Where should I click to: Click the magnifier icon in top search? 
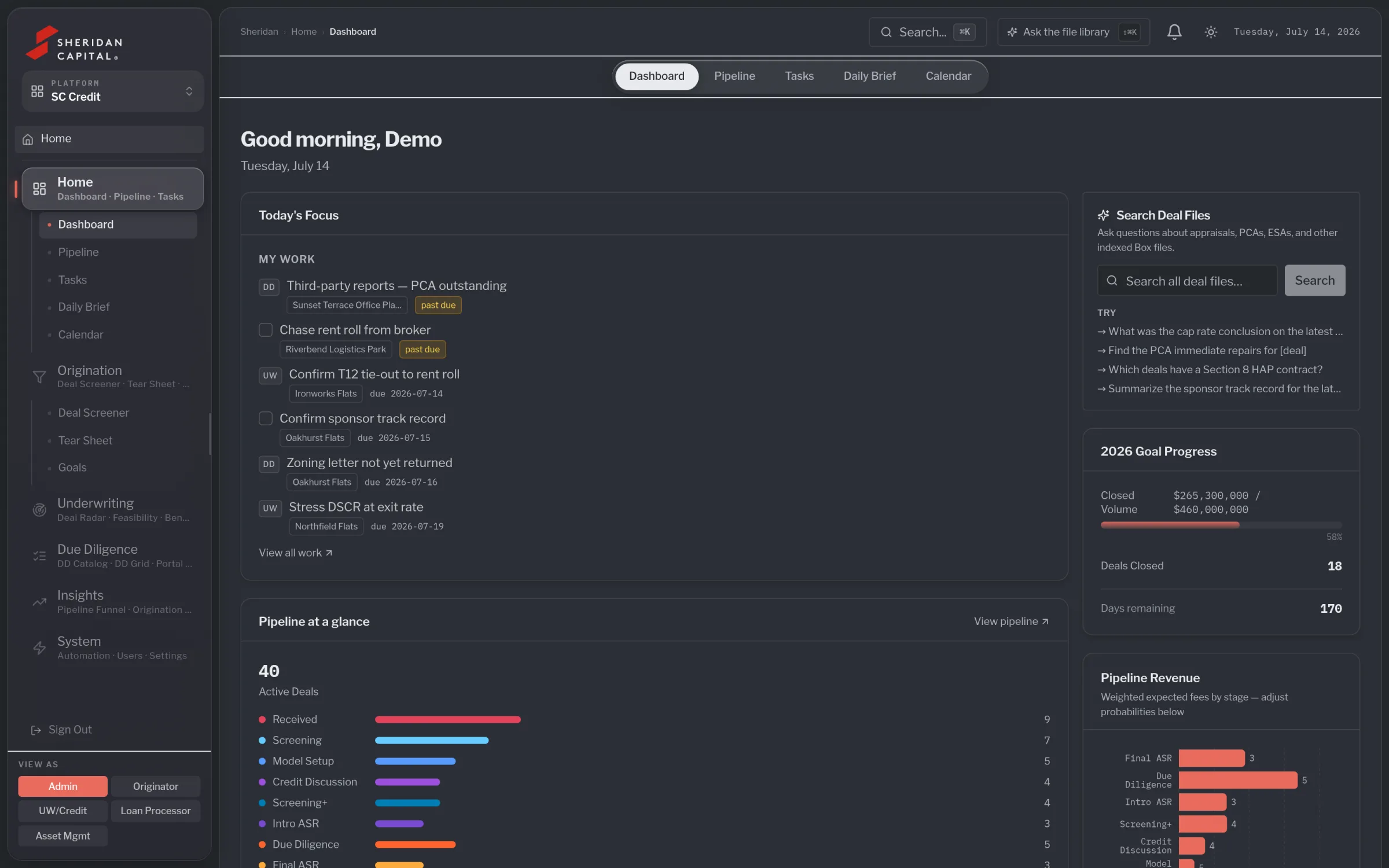click(x=886, y=32)
